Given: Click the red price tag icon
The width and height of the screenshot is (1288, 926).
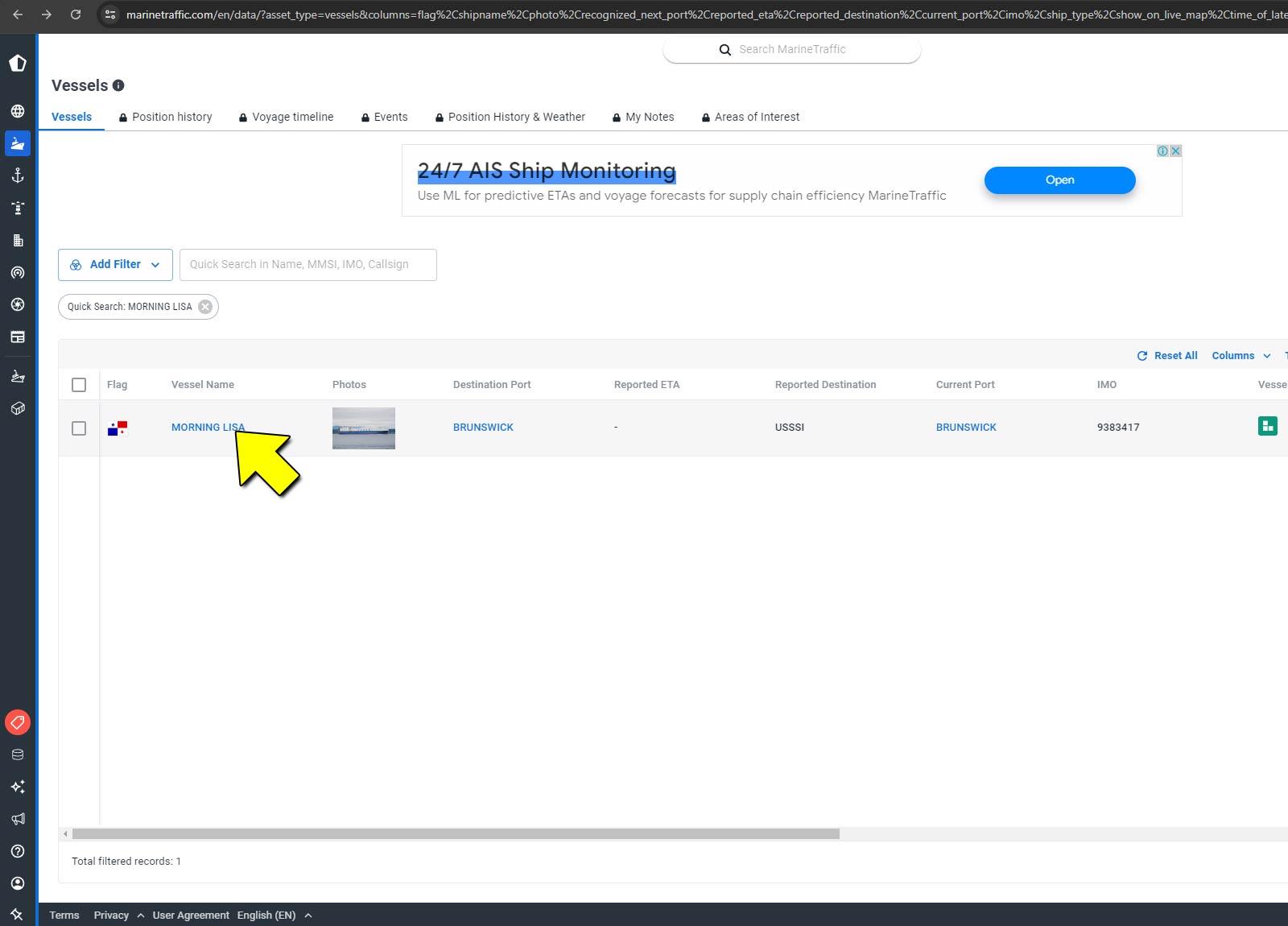Looking at the screenshot, I should click(18, 722).
